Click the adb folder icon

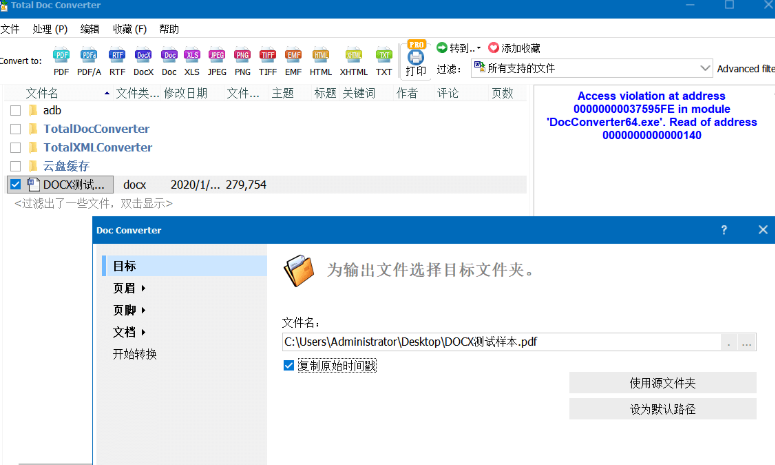pos(33,110)
